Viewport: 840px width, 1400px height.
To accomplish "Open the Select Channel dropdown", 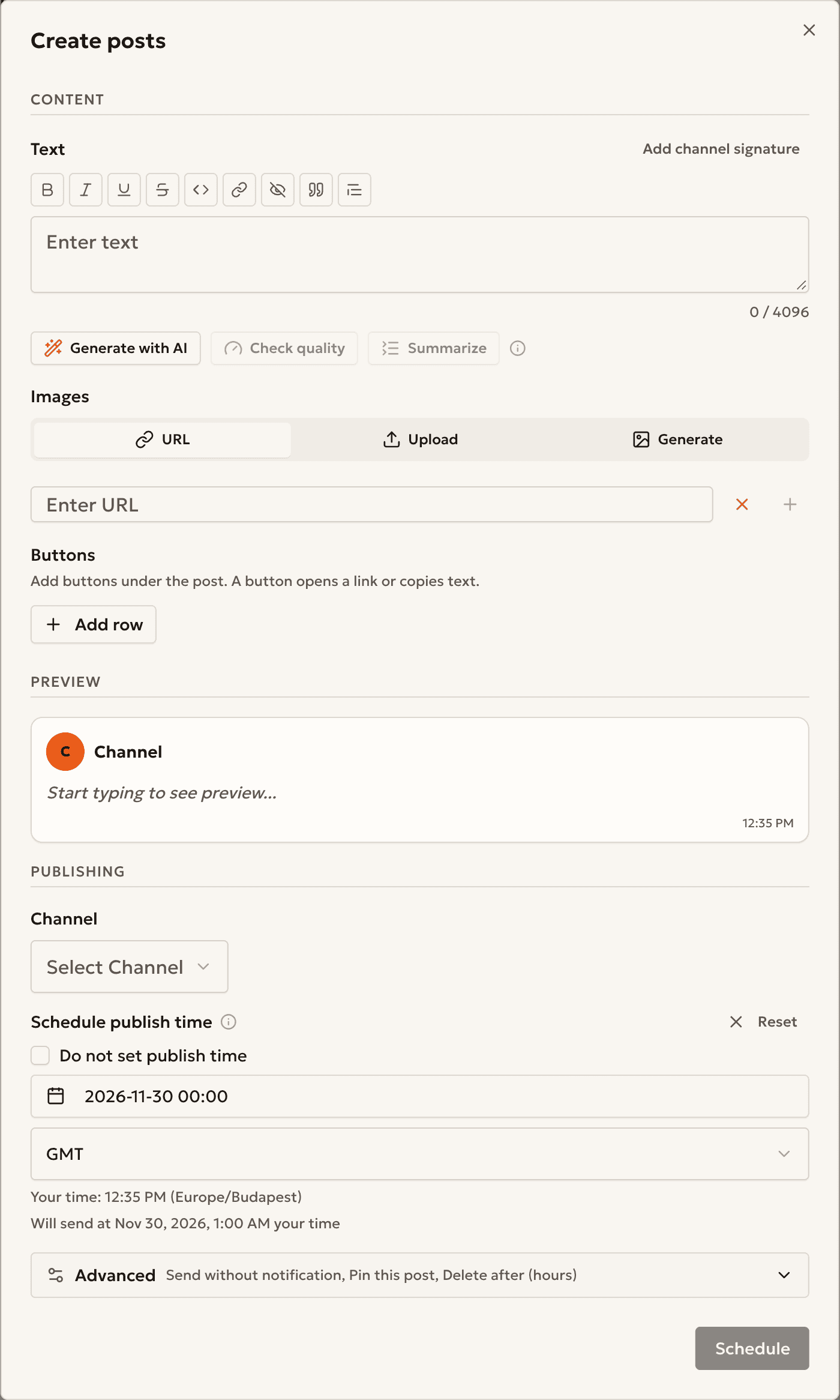I will pyautogui.click(x=130, y=967).
